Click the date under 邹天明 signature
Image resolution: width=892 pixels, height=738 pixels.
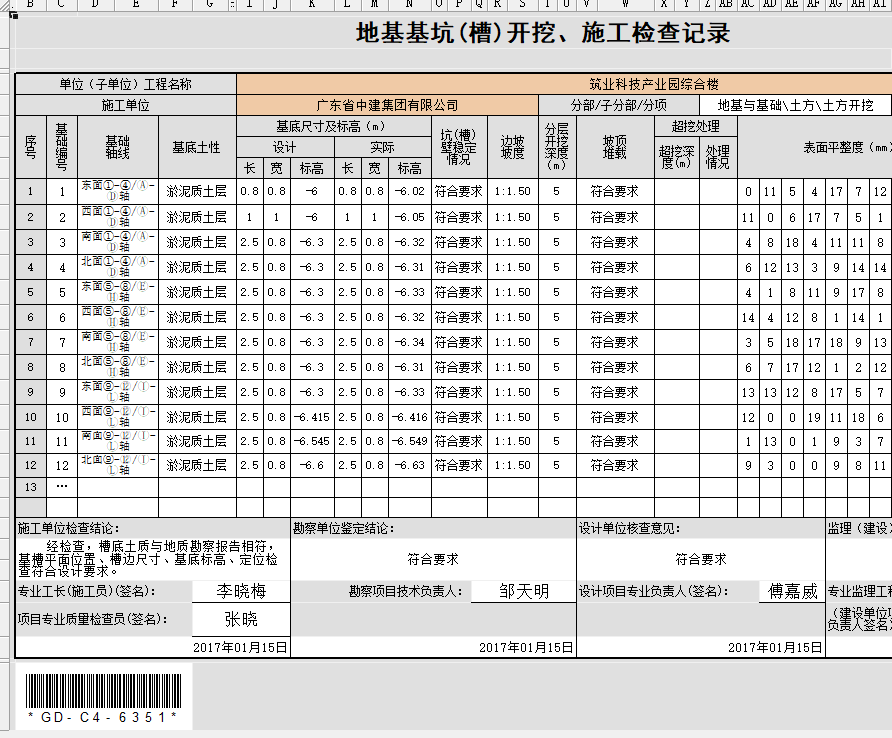[526, 648]
